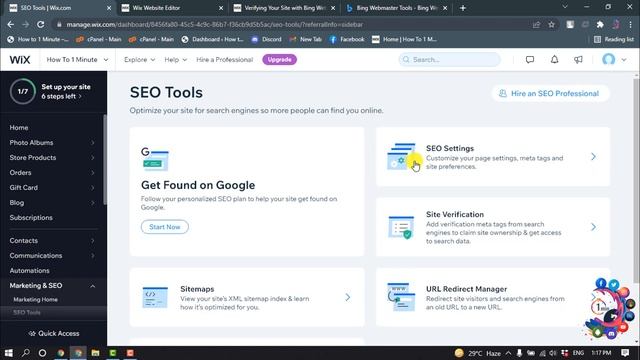Open Quick Access at sidebar bottom
The height and width of the screenshot is (360, 640).
point(53,333)
